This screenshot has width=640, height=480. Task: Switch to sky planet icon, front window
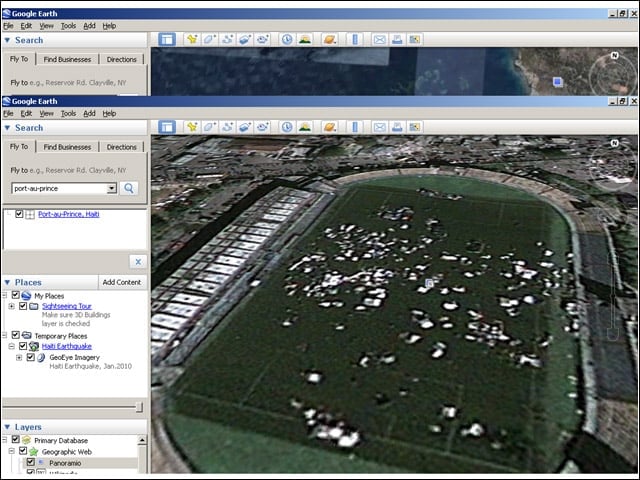pyautogui.click(x=329, y=127)
